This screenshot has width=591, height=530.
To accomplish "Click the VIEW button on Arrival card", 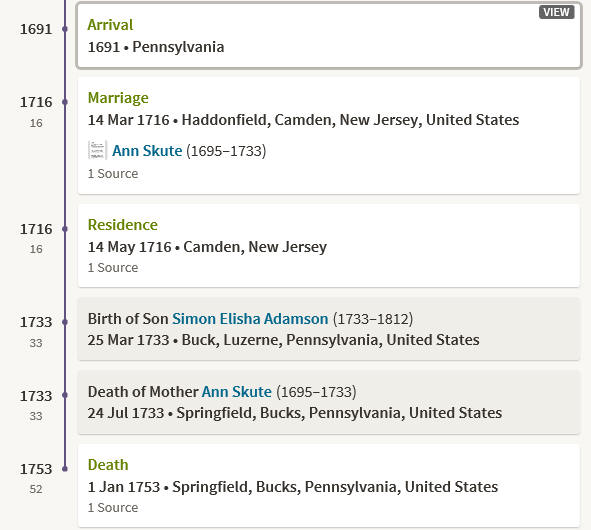I will [556, 12].
